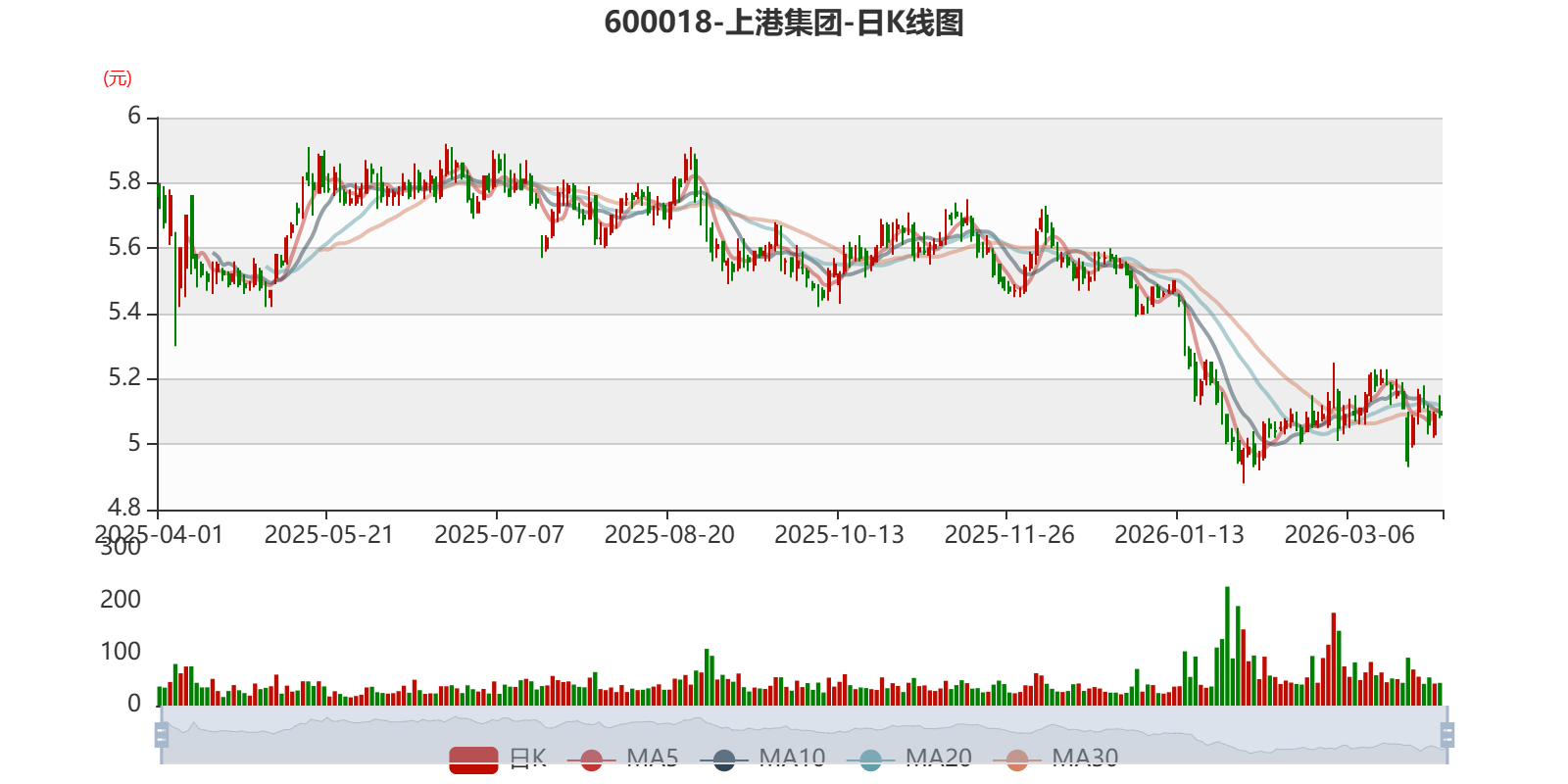
Task: Click the data zoom overview track
Action: pos(804,735)
